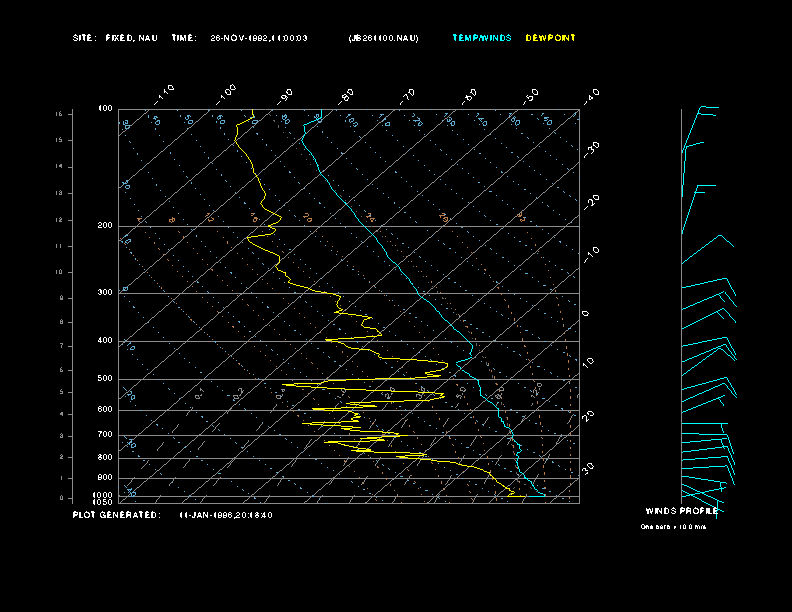Click the 'TIME:' header label
792x612 pixels.
pos(184,38)
